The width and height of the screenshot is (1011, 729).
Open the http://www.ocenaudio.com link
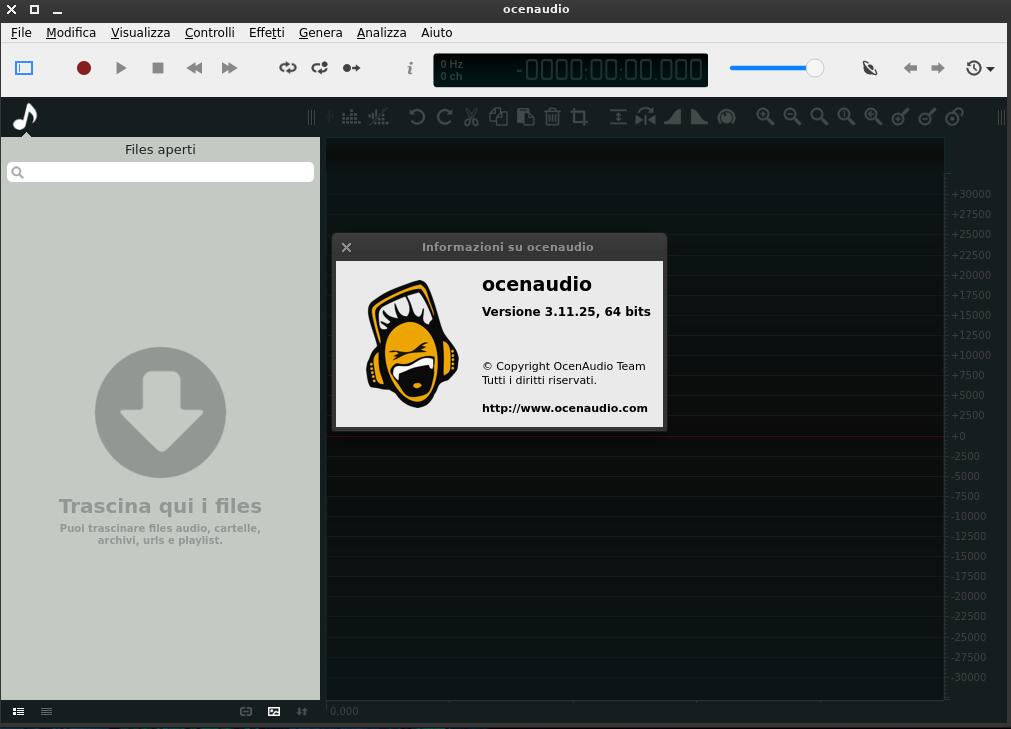pyautogui.click(x=565, y=408)
